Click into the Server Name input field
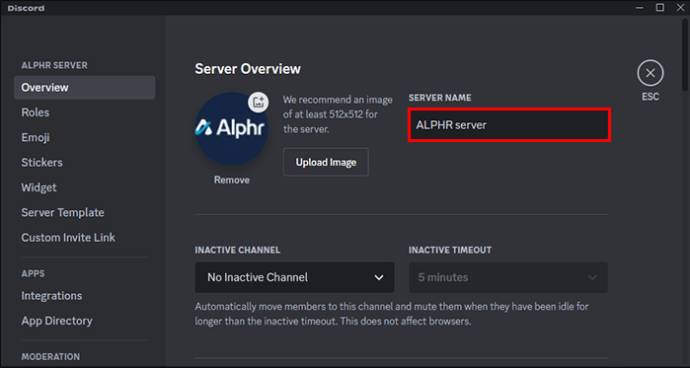The height and width of the screenshot is (368, 690). pyautogui.click(x=509, y=125)
